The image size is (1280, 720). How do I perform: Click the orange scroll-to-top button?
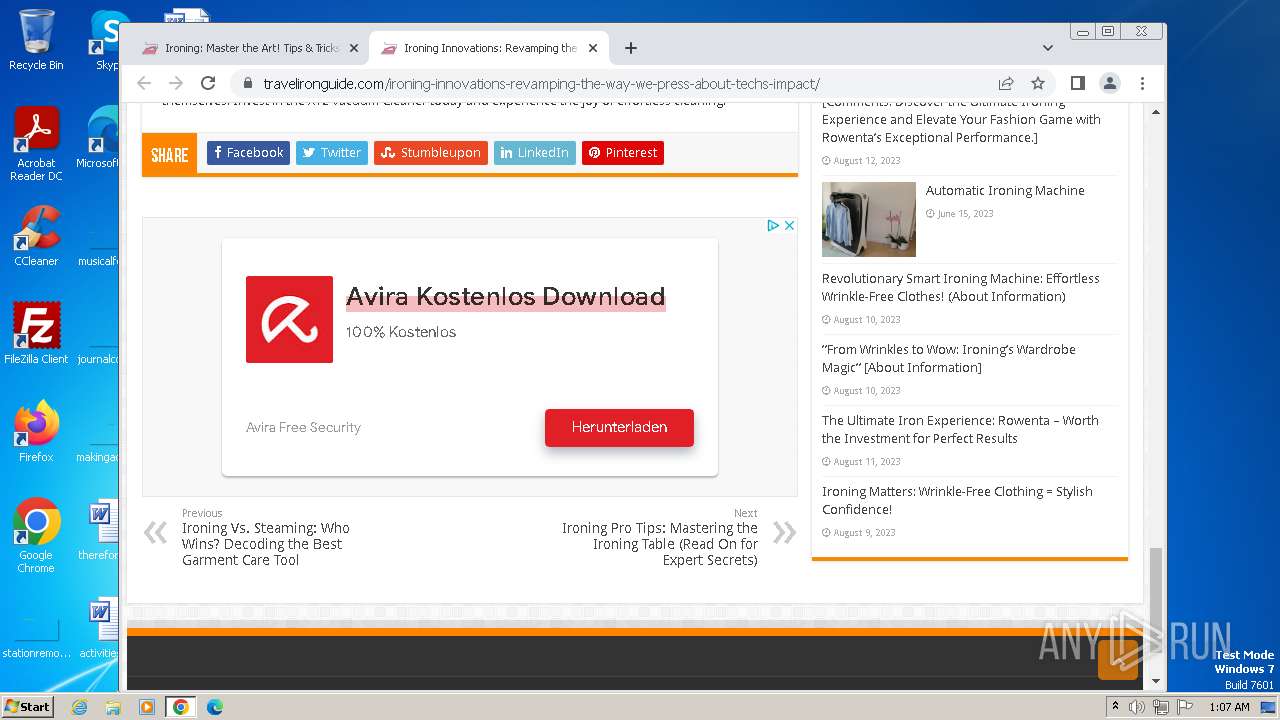[1118, 659]
